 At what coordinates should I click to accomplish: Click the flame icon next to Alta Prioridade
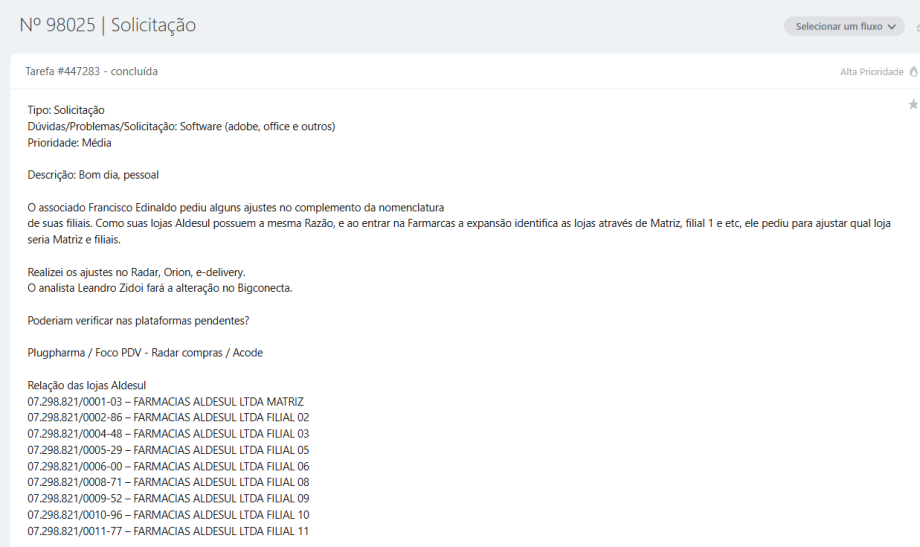pyautogui.click(x=913, y=72)
